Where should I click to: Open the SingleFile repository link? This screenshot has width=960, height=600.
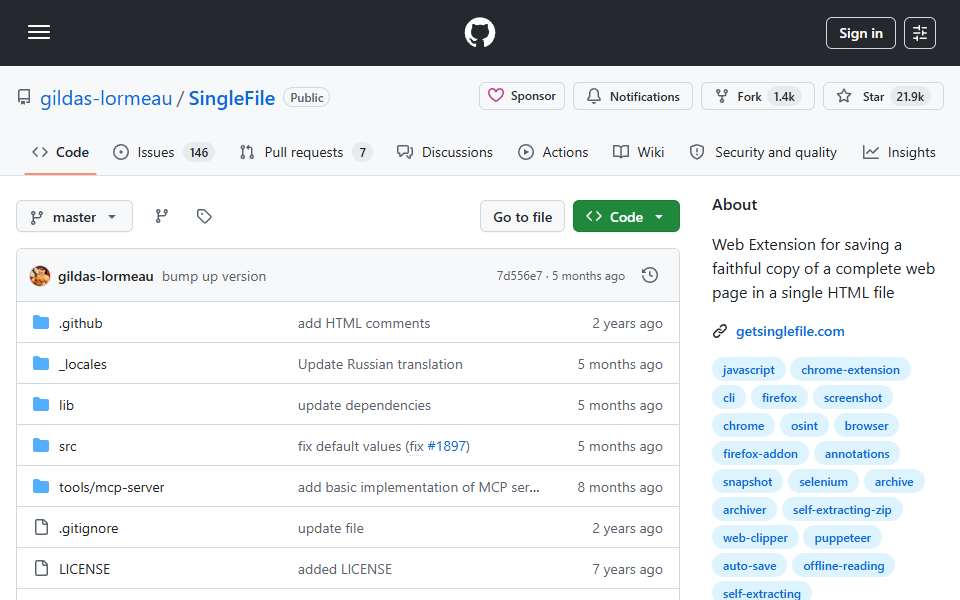pos(231,98)
